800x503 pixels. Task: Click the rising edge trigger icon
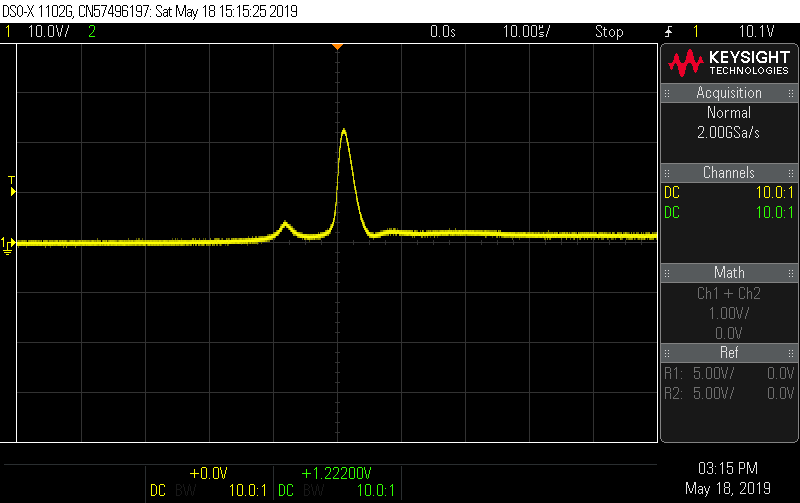pyautogui.click(x=669, y=32)
